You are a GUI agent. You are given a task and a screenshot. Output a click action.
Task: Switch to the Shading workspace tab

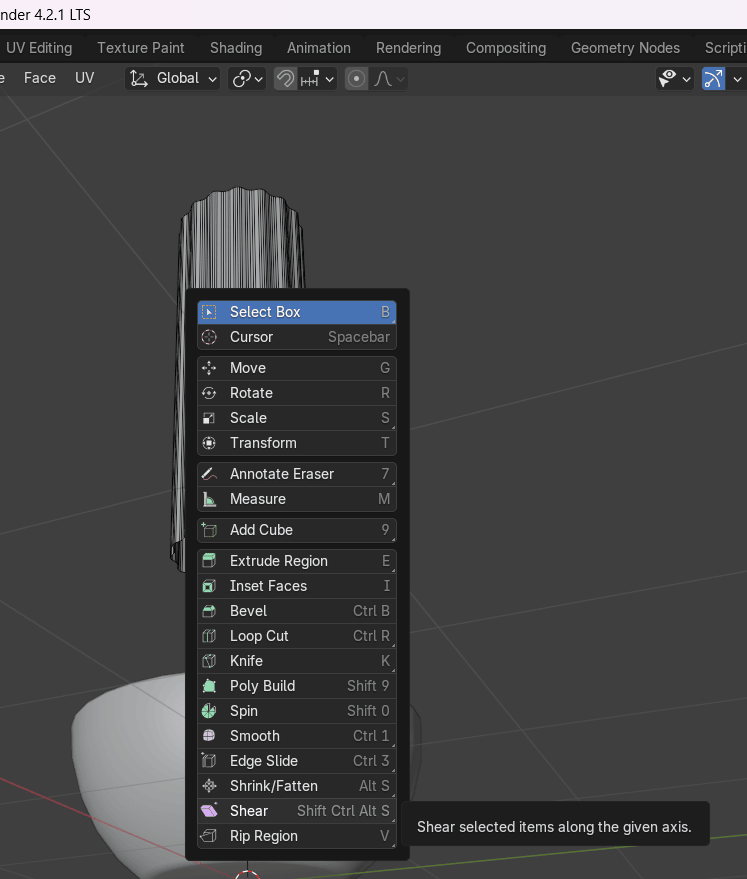[236, 48]
